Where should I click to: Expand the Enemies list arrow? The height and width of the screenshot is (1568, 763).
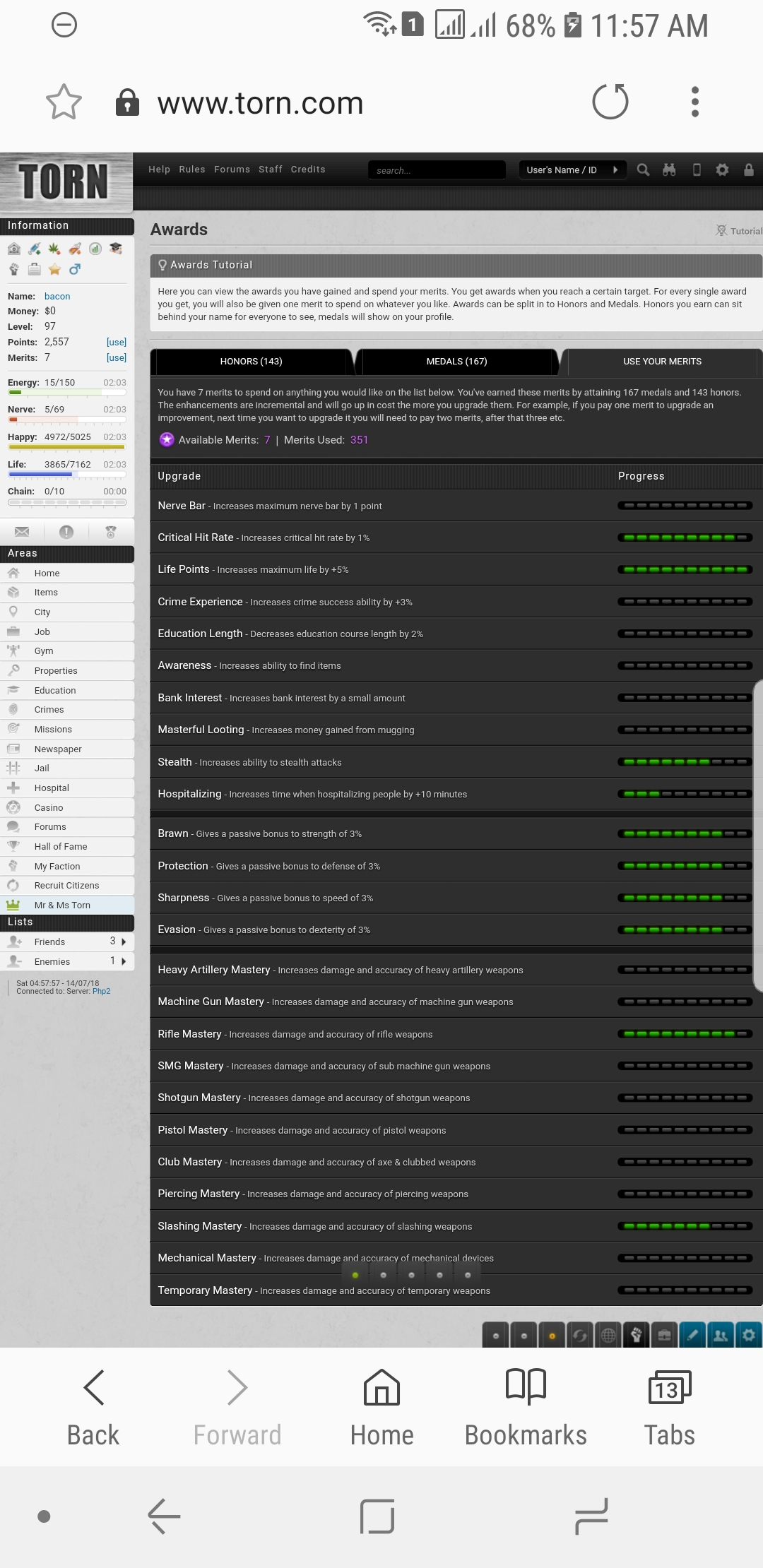tap(124, 961)
